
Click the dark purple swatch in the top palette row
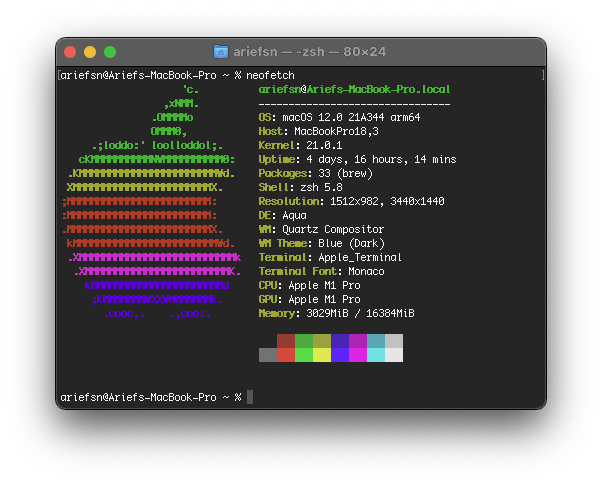340,341
